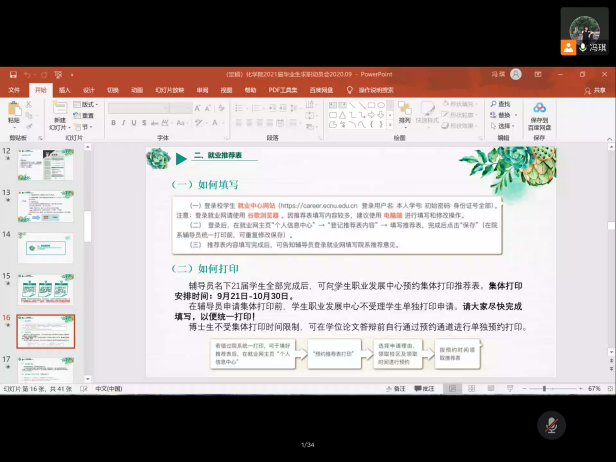Click the Find button in the editing group

pos(502,104)
